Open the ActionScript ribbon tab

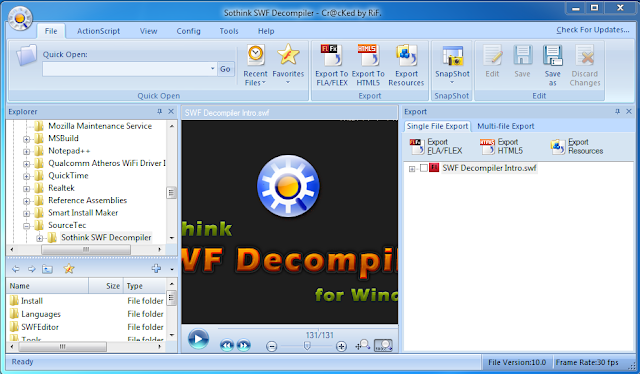98,31
